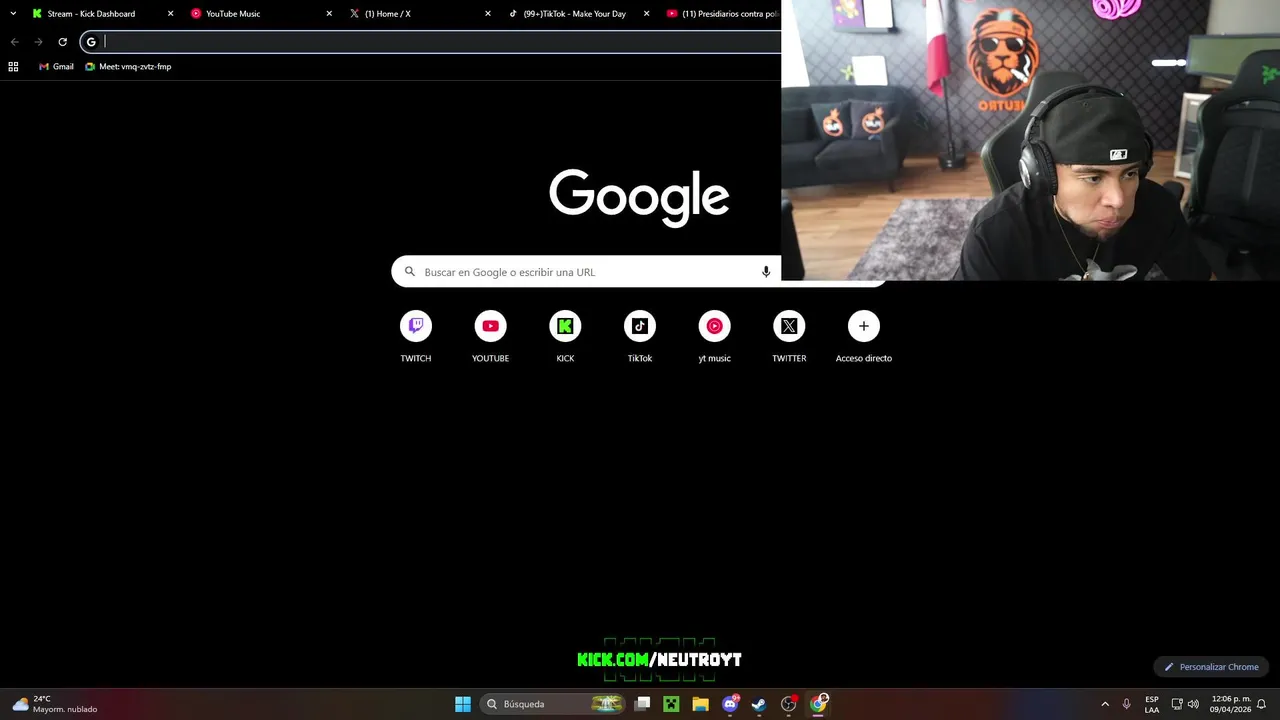Launch the Minecraft creeper taskbar icon
Viewport: 1280px width, 720px height.
[671, 704]
